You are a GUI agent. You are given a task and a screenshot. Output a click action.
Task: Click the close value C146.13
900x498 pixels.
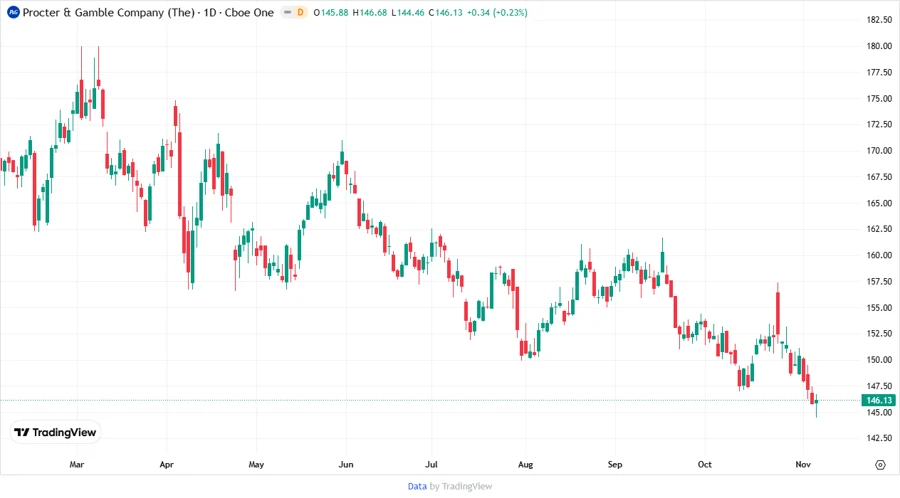(x=445, y=12)
